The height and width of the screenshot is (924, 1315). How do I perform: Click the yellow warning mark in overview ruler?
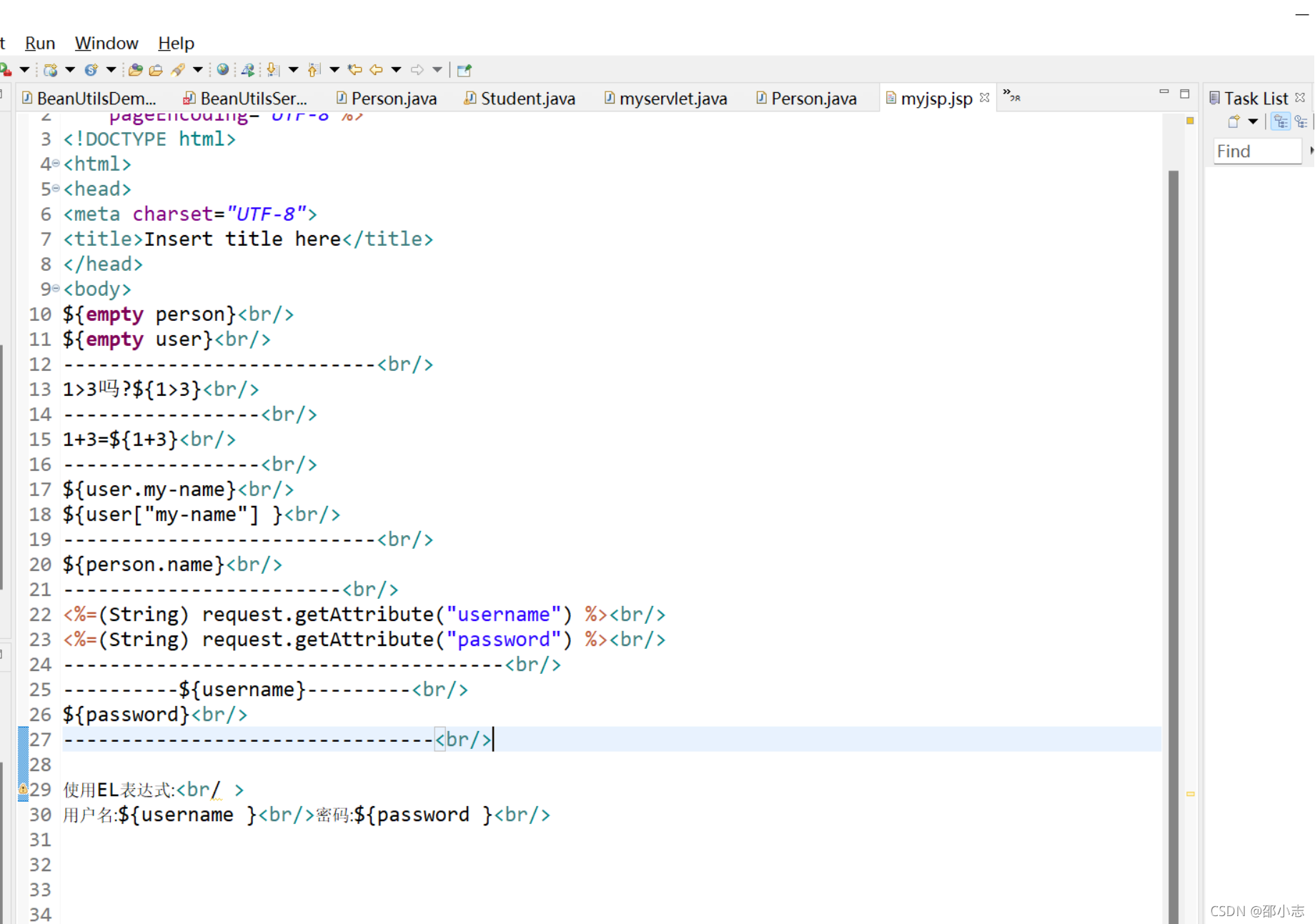click(x=1190, y=794)
